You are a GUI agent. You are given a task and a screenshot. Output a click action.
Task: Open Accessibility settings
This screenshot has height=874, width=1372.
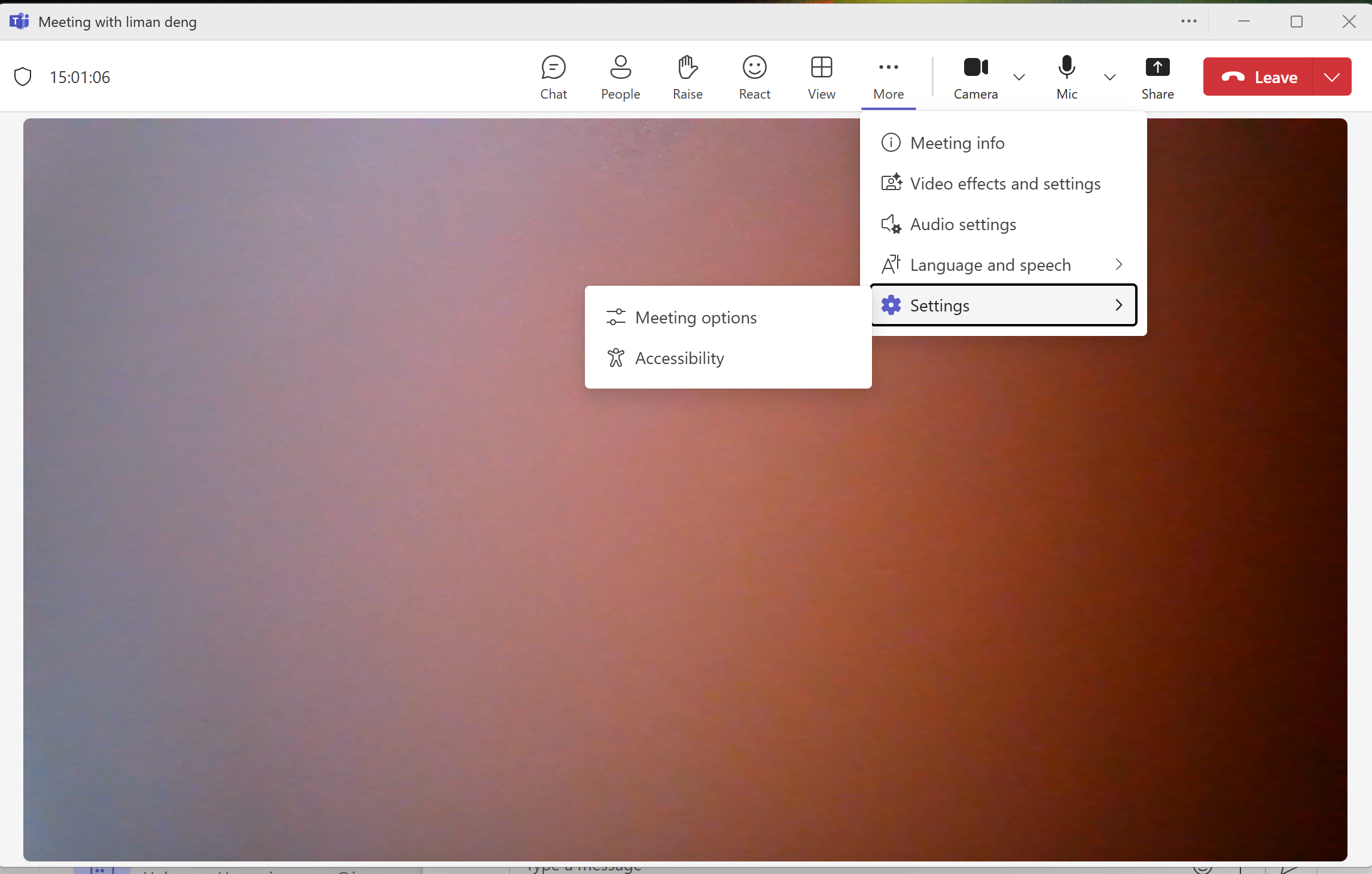[x=728, y=358]
